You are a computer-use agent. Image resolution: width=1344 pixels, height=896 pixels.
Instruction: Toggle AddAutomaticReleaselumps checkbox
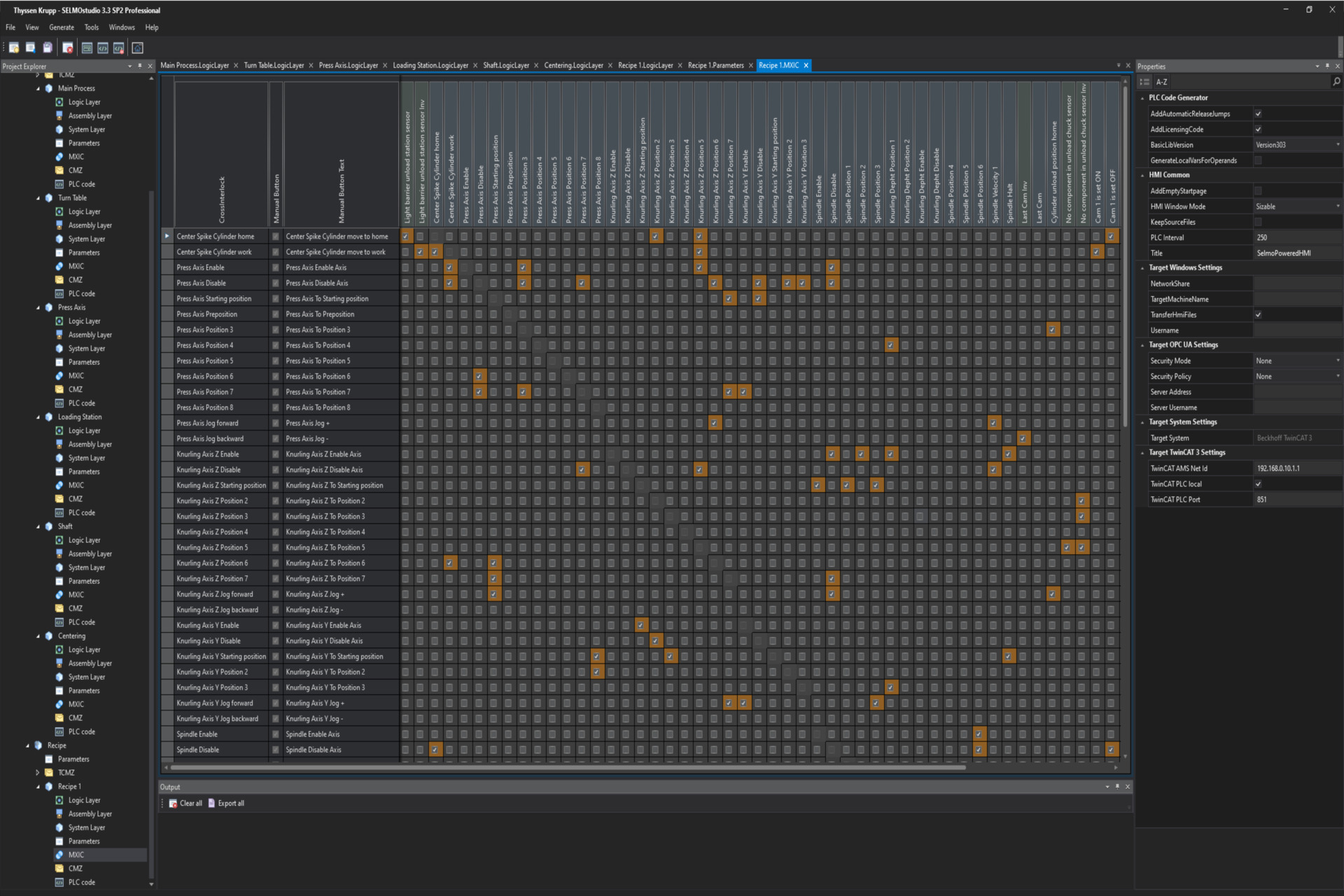[1258, 113]
